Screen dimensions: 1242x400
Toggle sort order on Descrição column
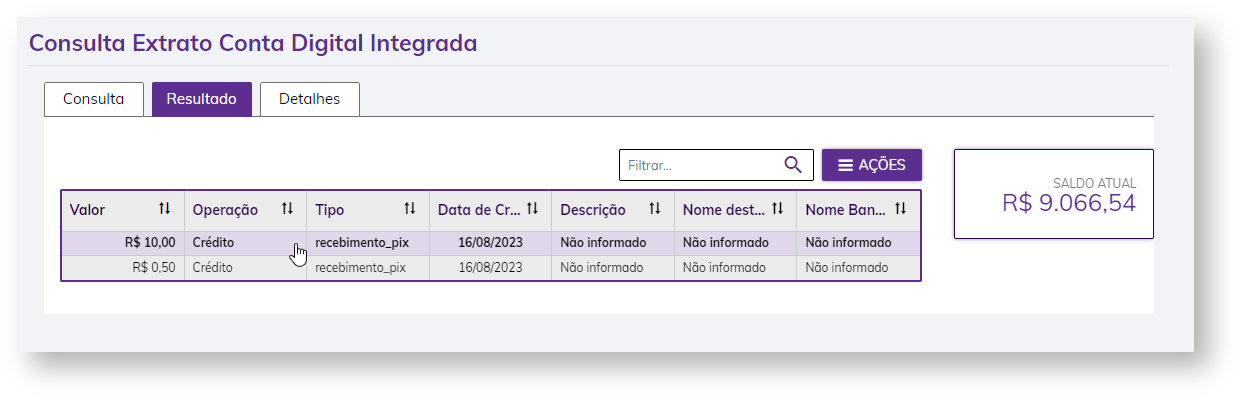[x=655, y=209]
